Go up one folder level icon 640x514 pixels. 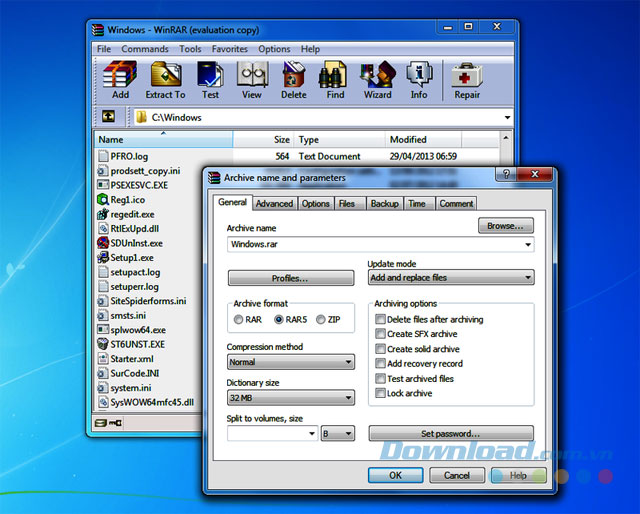coord(108,117)
